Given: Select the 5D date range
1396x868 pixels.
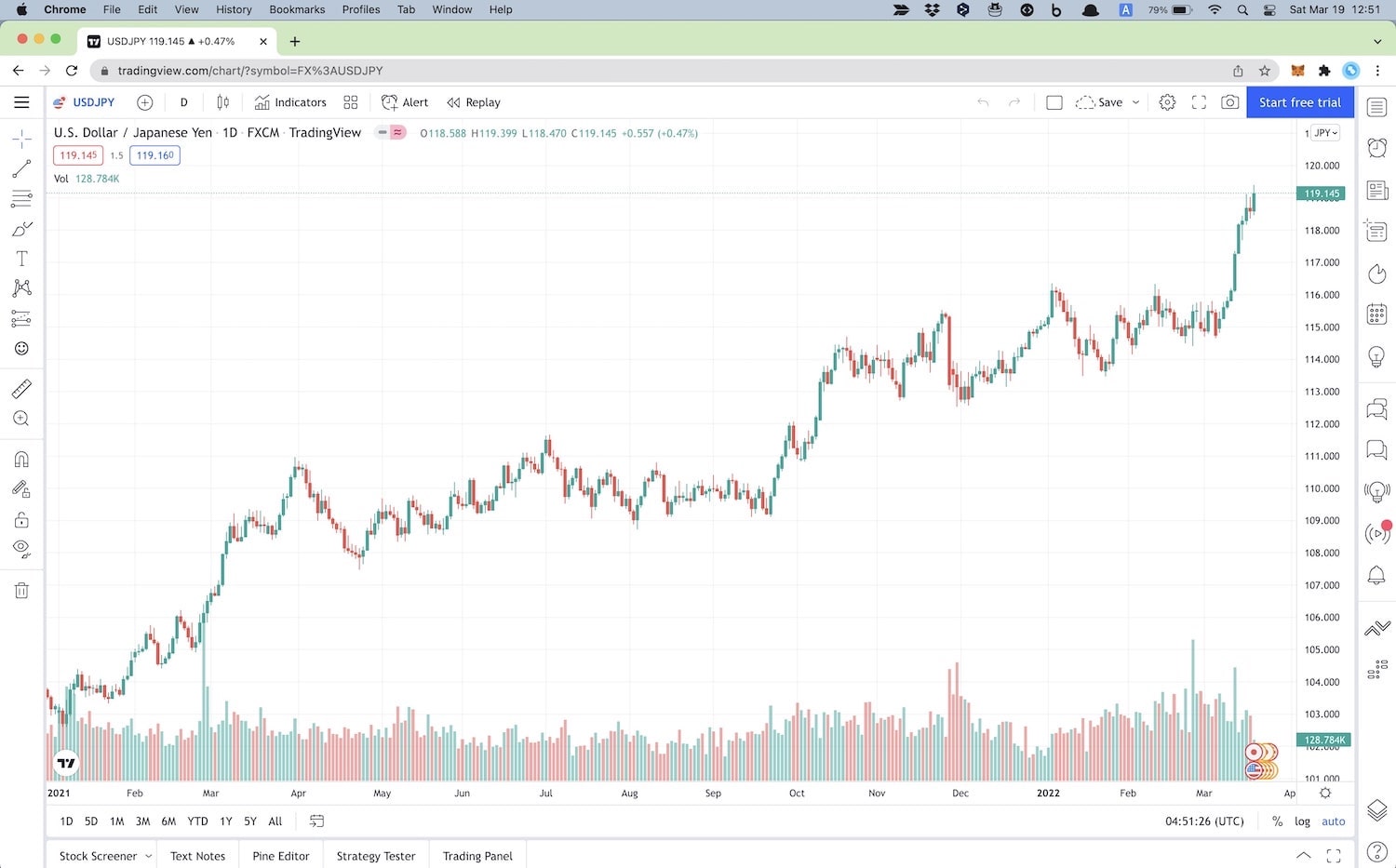Looking at the screenshot, I should [x=90, y=821].
